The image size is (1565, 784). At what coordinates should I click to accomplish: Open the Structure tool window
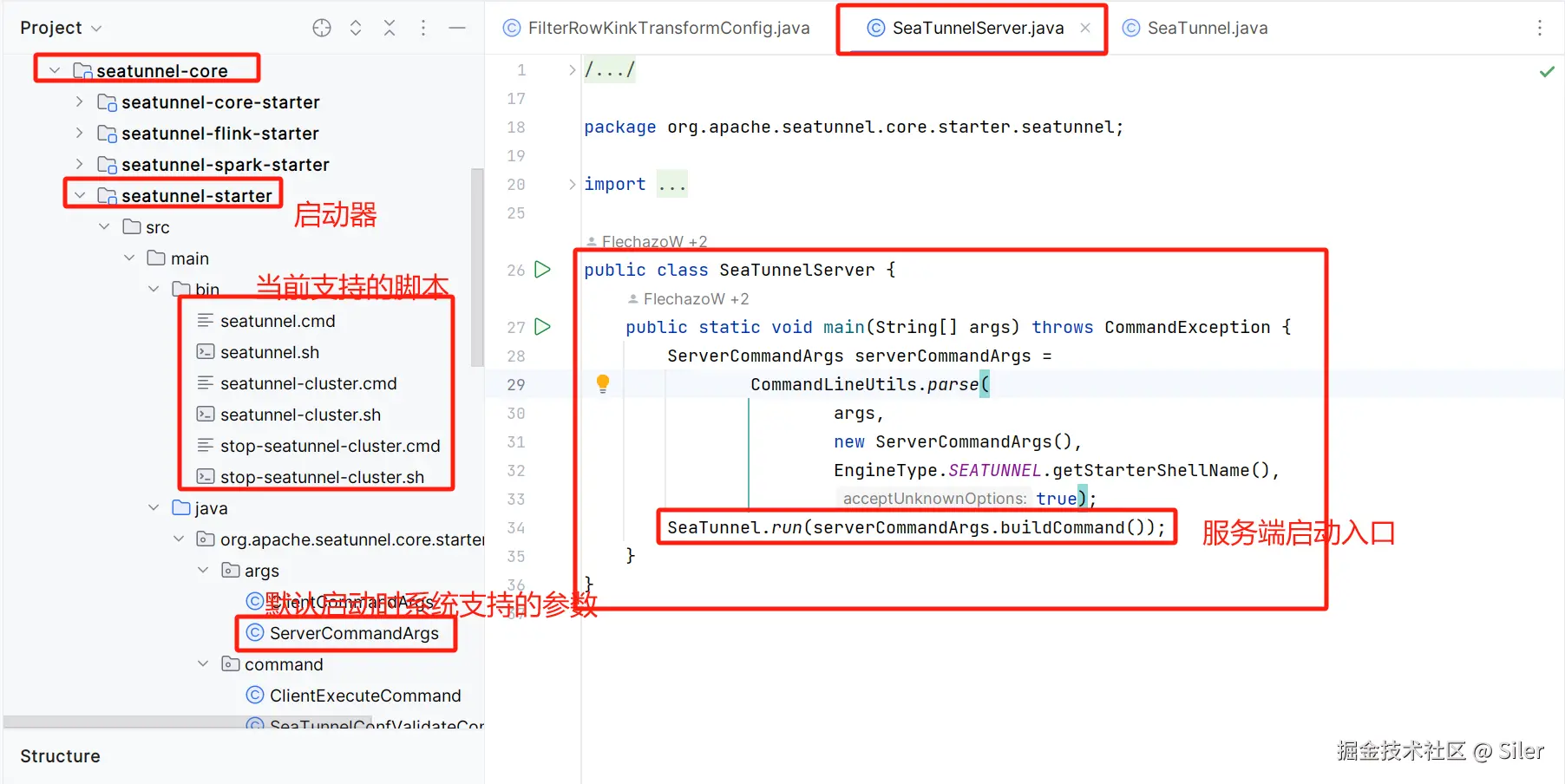pyautogui.click(x=60, y=756)
